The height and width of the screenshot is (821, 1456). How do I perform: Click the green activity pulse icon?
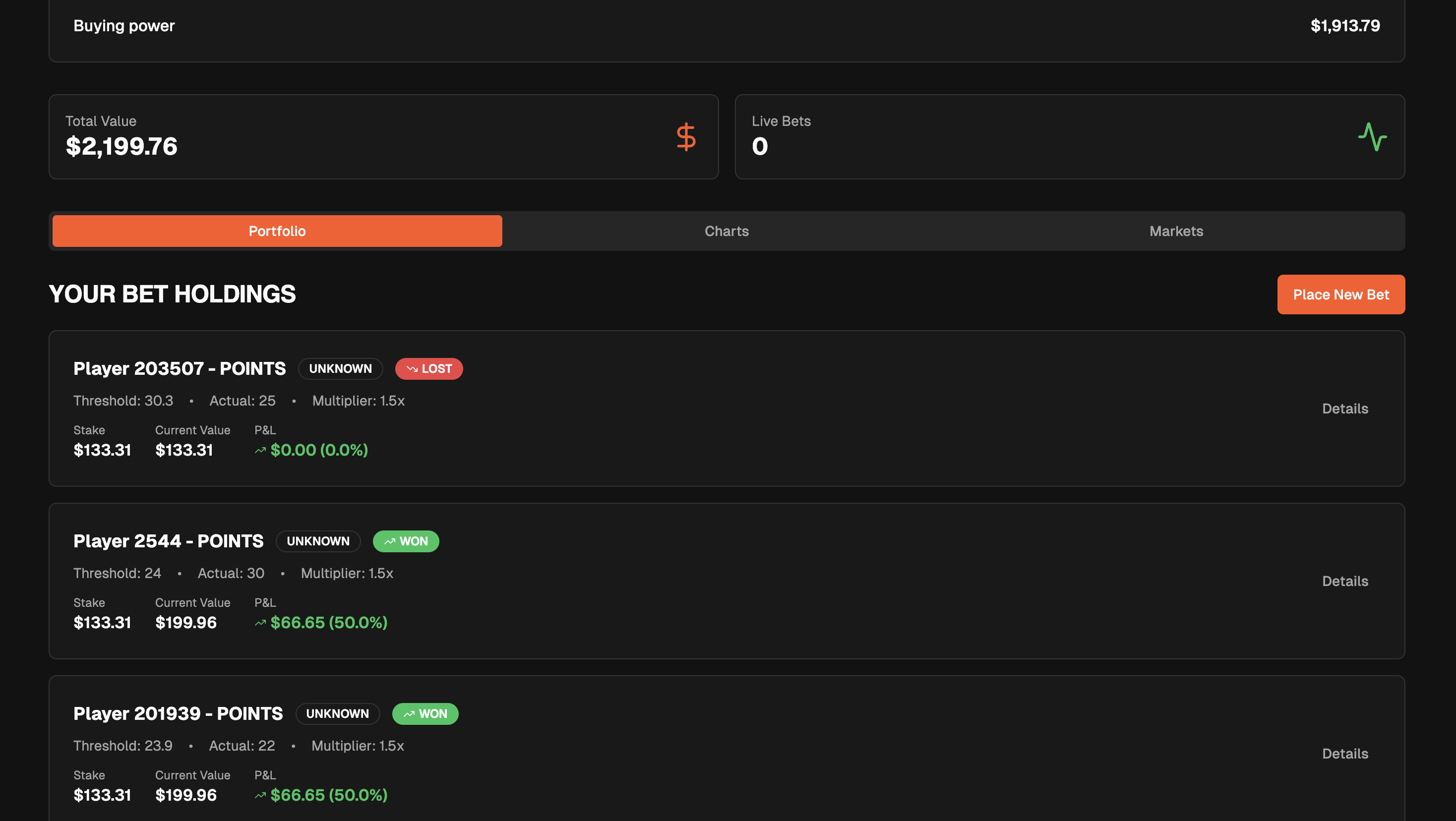(1372, 137)
